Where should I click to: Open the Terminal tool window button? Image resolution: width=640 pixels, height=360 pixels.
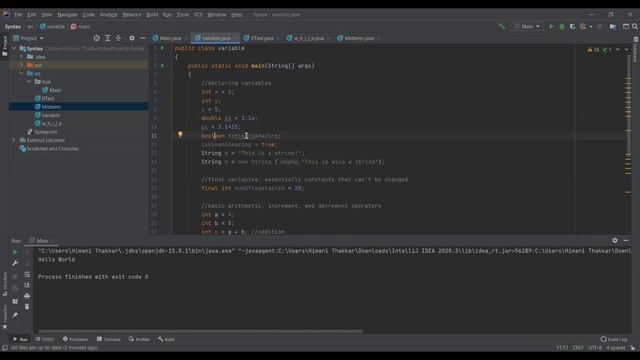109,339
